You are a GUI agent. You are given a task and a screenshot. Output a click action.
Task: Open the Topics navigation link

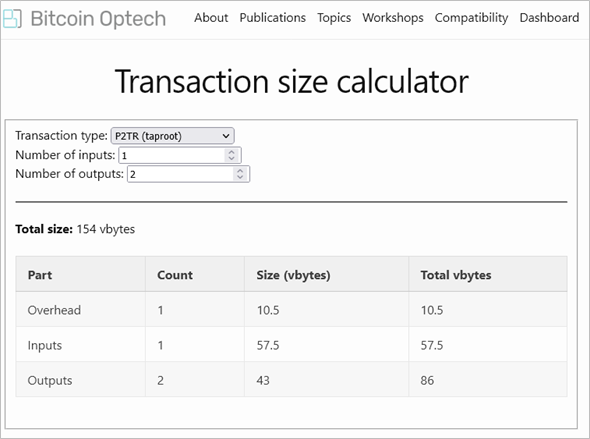[x=334, y=18]
